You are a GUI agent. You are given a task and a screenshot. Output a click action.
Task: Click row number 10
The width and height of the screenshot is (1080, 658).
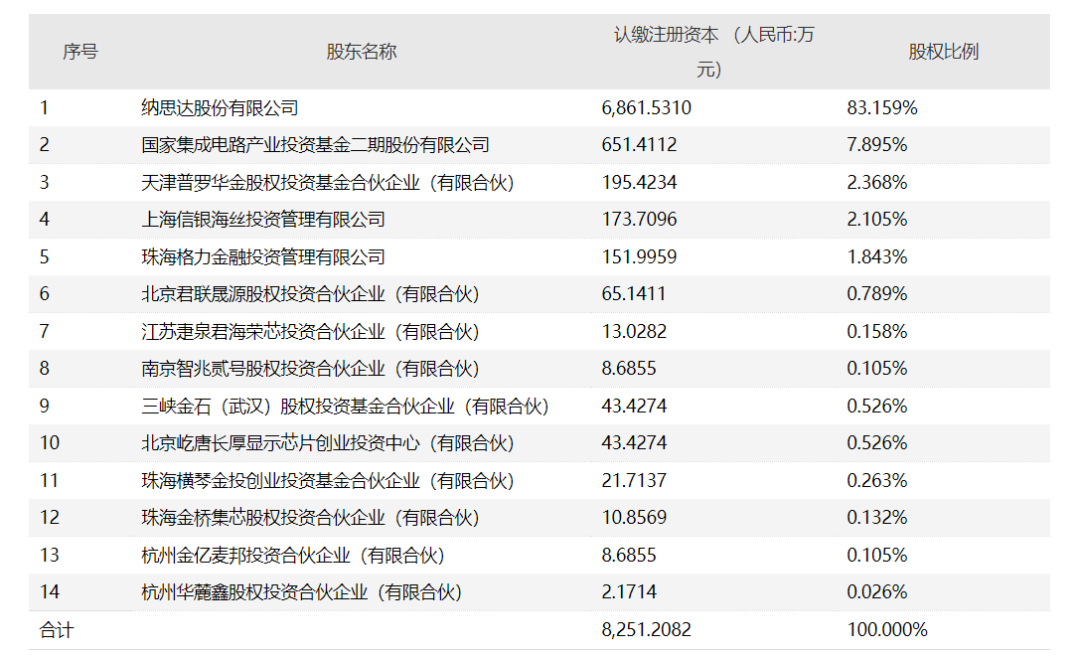pos(50,443)
